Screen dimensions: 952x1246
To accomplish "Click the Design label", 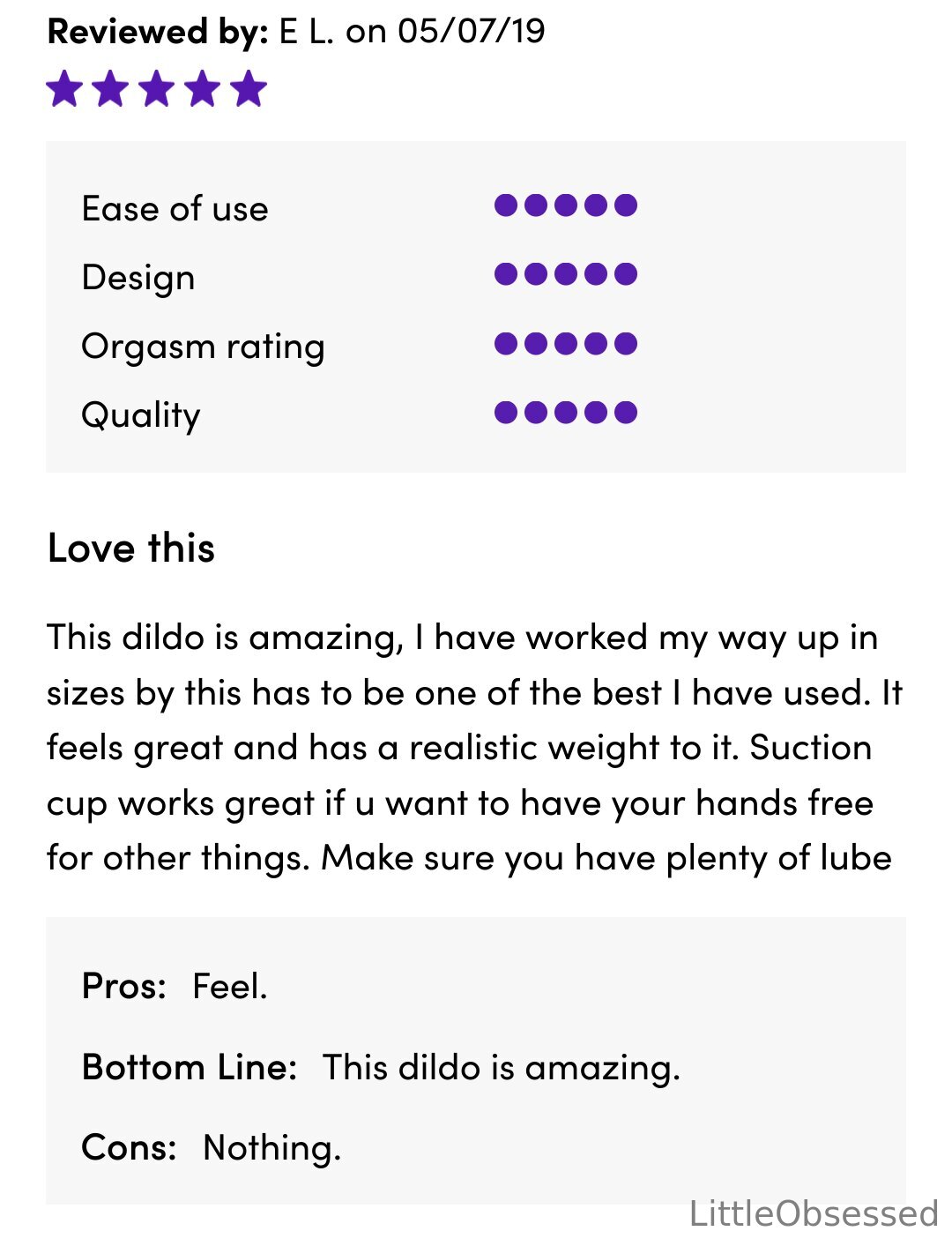I will point(138,278).
